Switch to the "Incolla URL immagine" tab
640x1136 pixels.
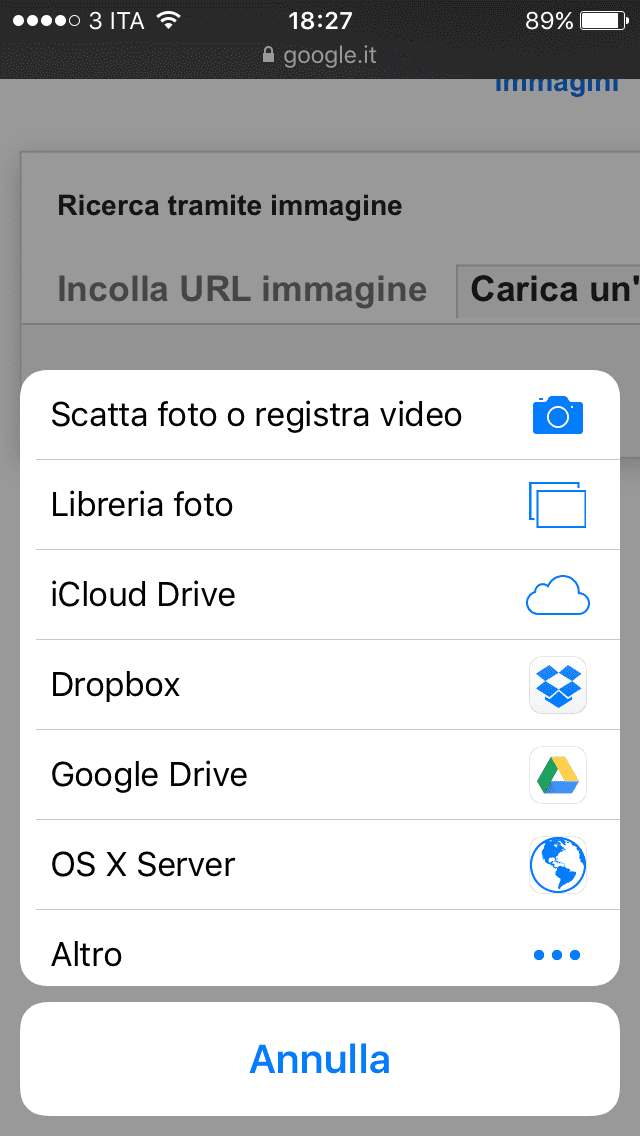click(242, 290)
